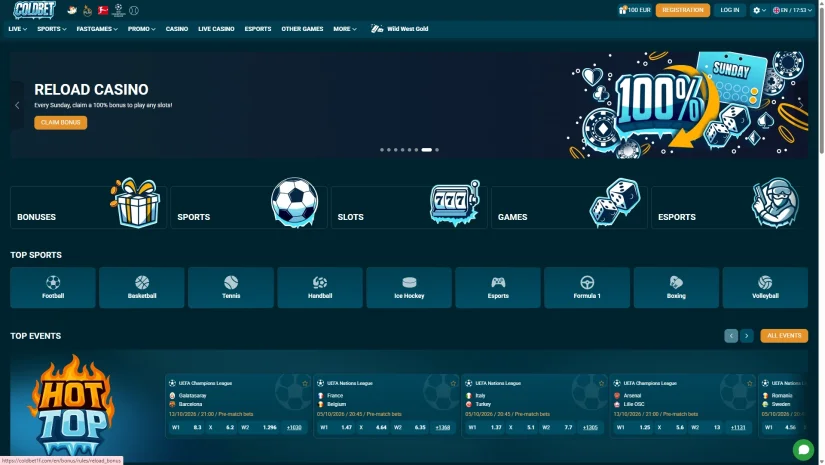This screenshot has height=465, width=825.
Task: Click Top Events previous arrow
Action: [731, 336]
